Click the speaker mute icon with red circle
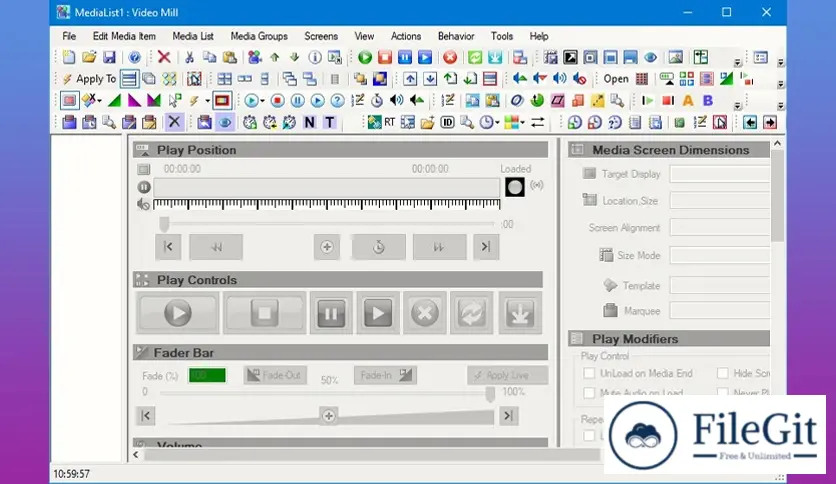This screenshot has width=836, height=484. coord(580,79)
